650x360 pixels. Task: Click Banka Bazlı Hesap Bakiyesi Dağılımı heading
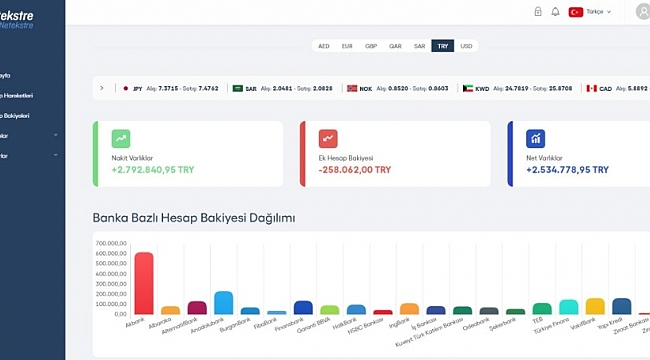pyautogui.click(x=194, y=218)
